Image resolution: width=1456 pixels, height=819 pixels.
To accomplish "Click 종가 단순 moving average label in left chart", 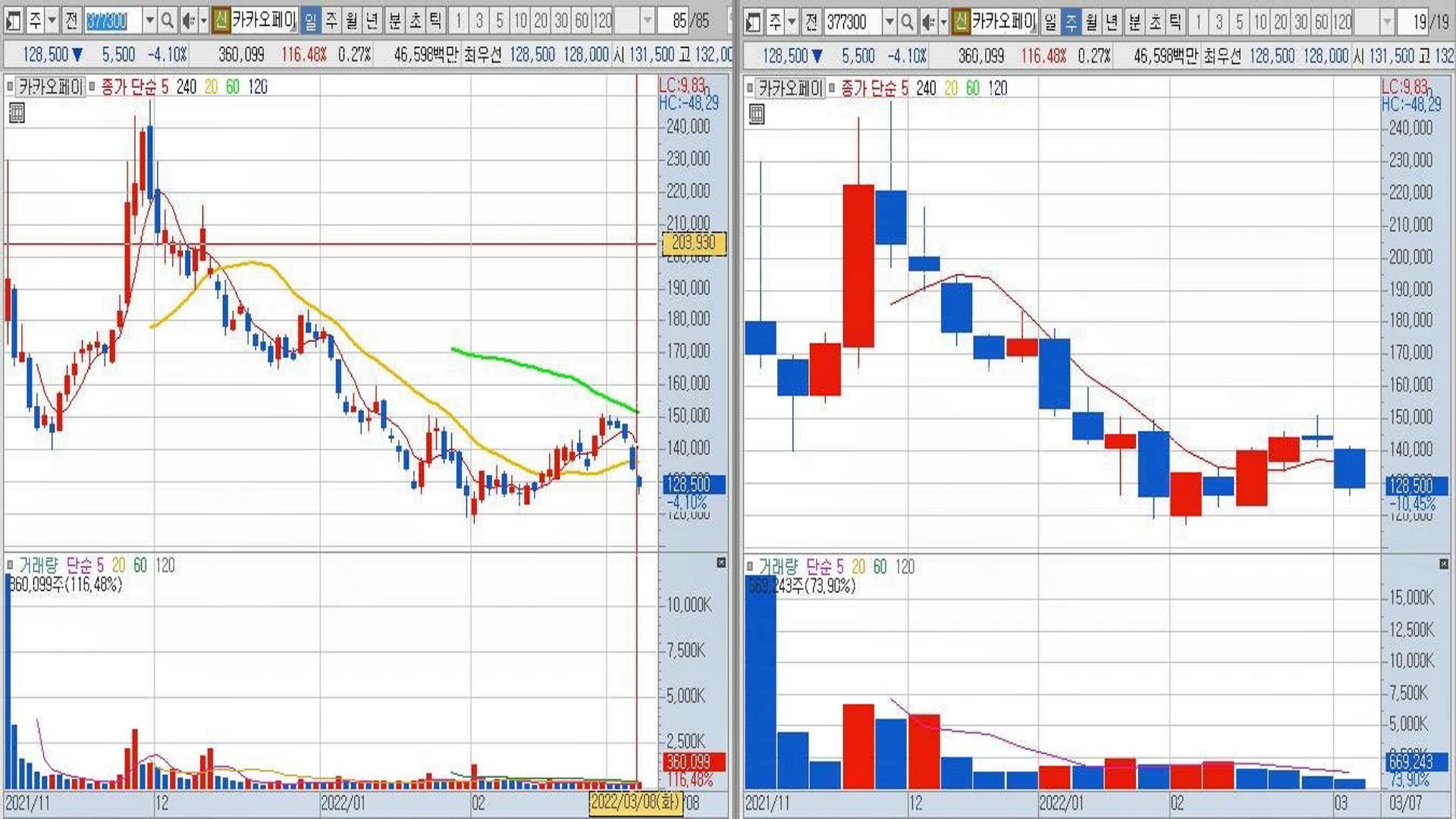I will tap(129, 86).
